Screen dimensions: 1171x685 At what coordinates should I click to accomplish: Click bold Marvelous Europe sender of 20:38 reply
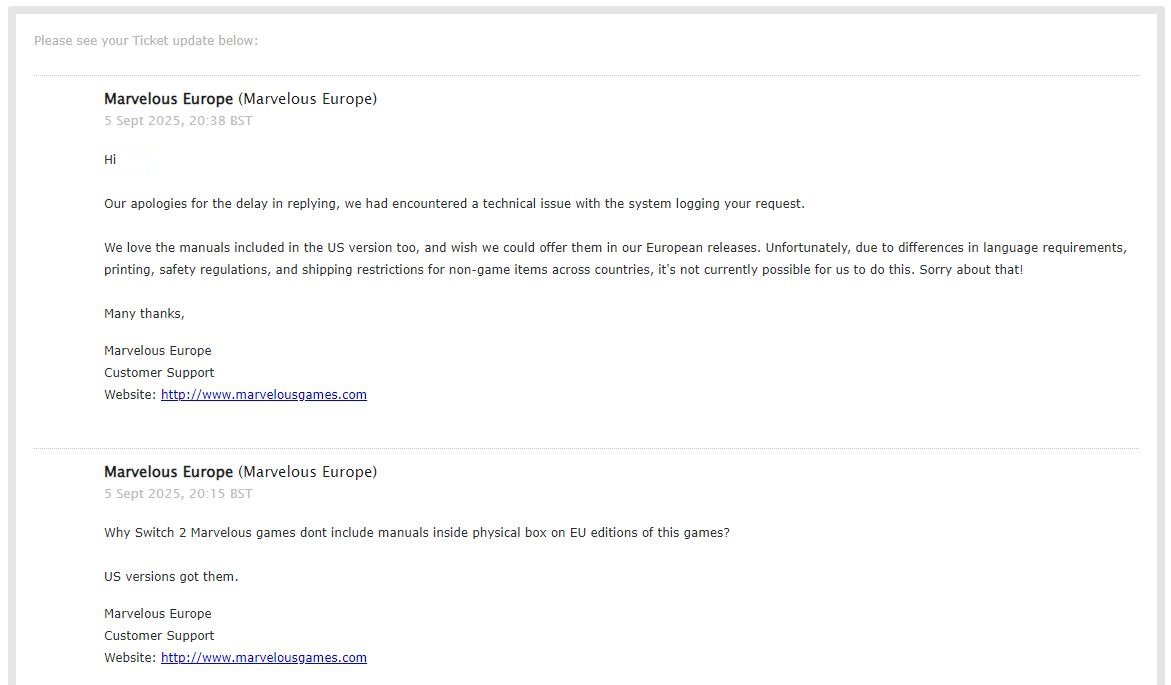coord(169,99)
